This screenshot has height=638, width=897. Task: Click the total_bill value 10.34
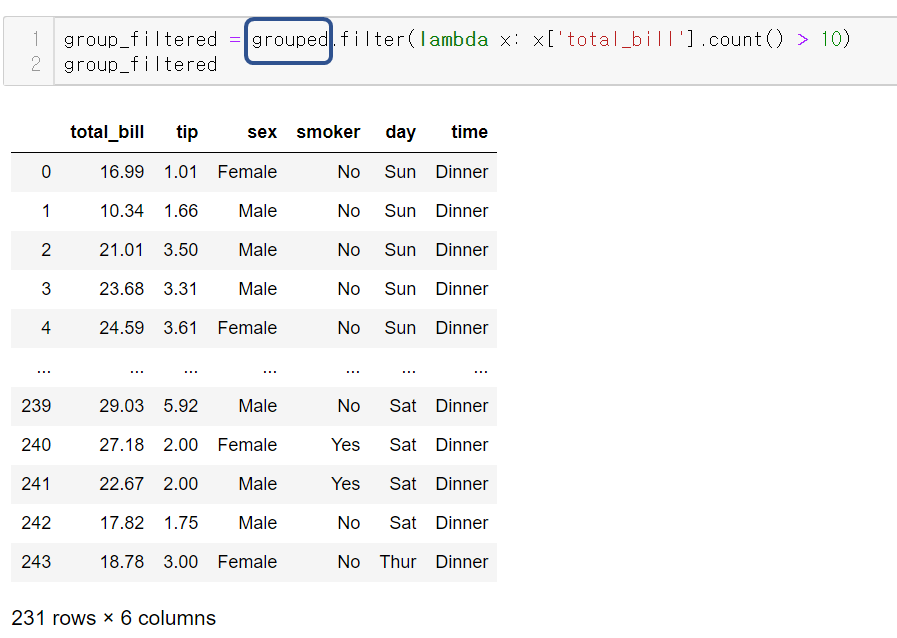click(x=122, y=211)
